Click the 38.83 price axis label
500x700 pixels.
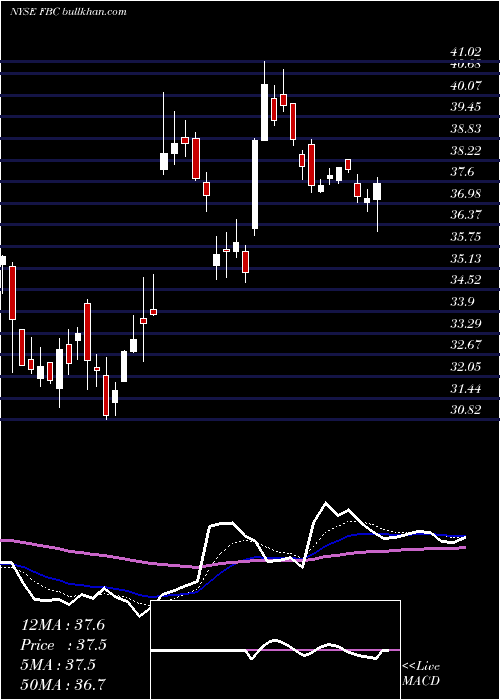(466, 129)
